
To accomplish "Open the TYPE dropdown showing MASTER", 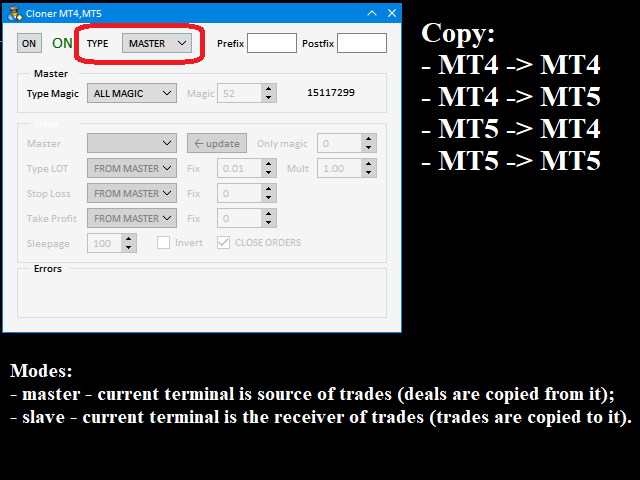I will pos(157,43).
